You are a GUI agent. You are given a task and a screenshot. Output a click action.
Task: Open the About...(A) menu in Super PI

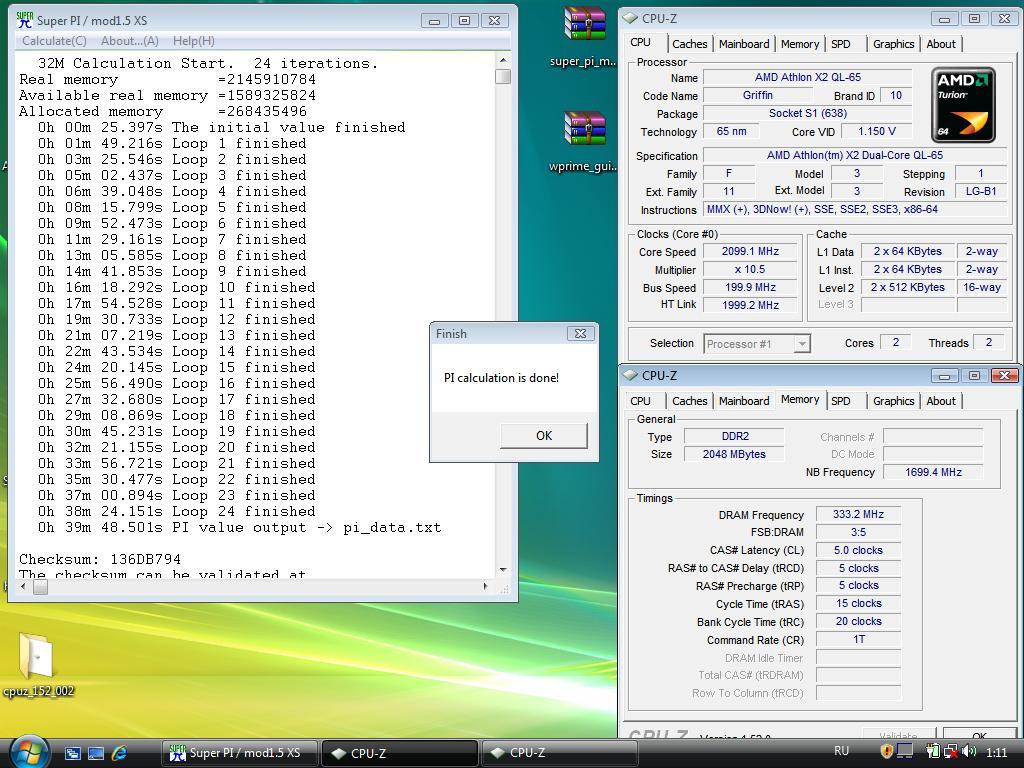129,40
